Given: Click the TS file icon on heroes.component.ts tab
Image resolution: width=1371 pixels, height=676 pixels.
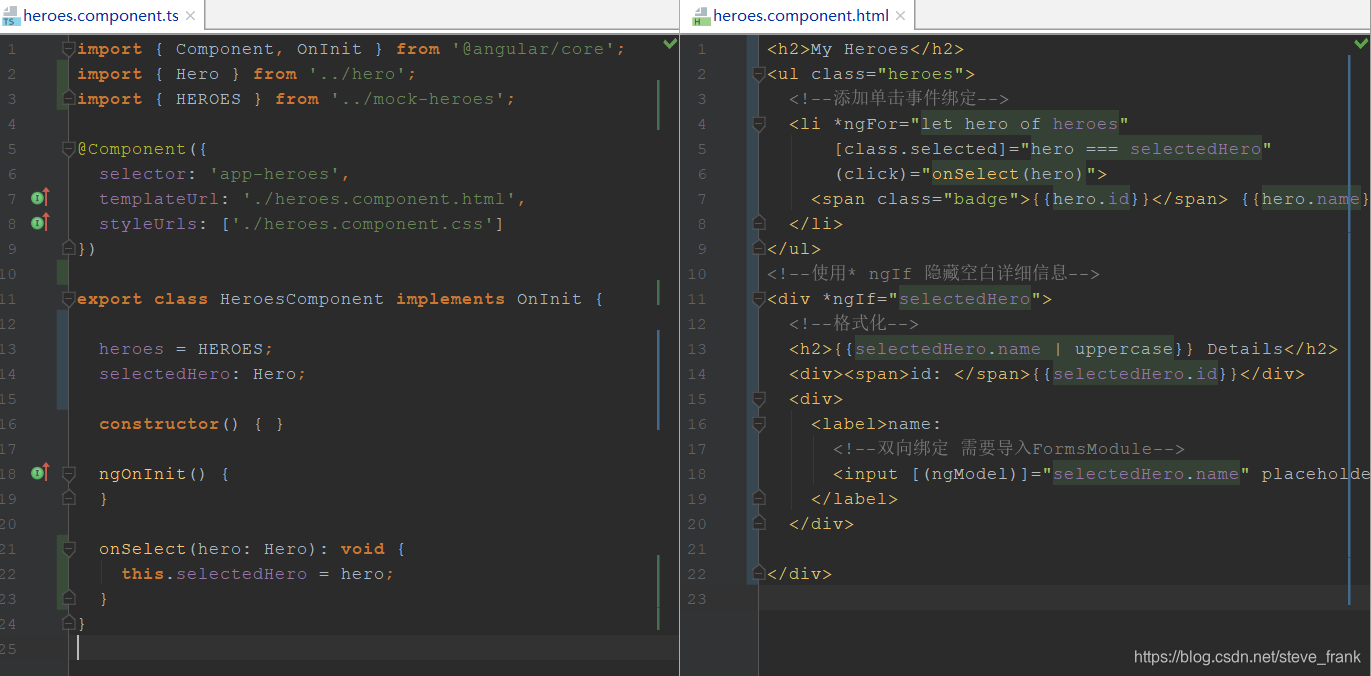Looking at the screenshot, I should click(x=11, y=16).
